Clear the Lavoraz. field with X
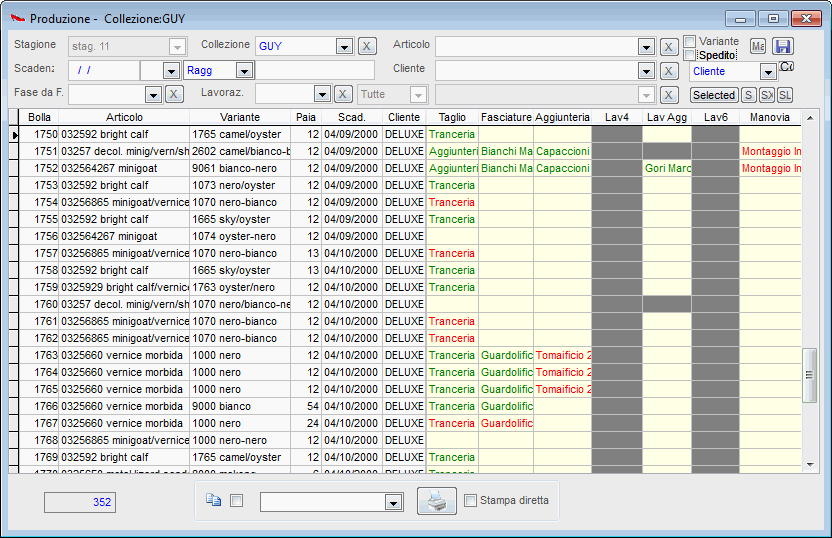 coord(343,94)
